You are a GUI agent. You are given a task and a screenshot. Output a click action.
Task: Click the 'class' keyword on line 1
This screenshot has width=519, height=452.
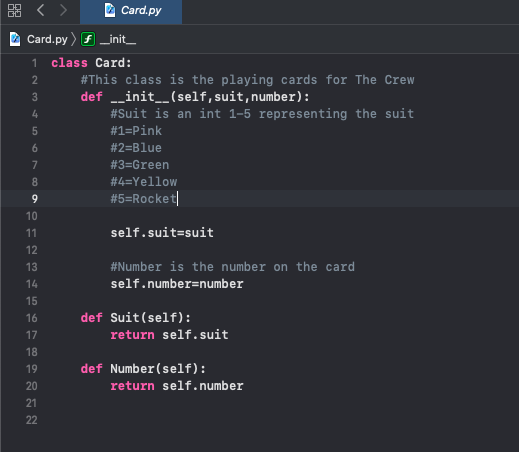[69, 63]
